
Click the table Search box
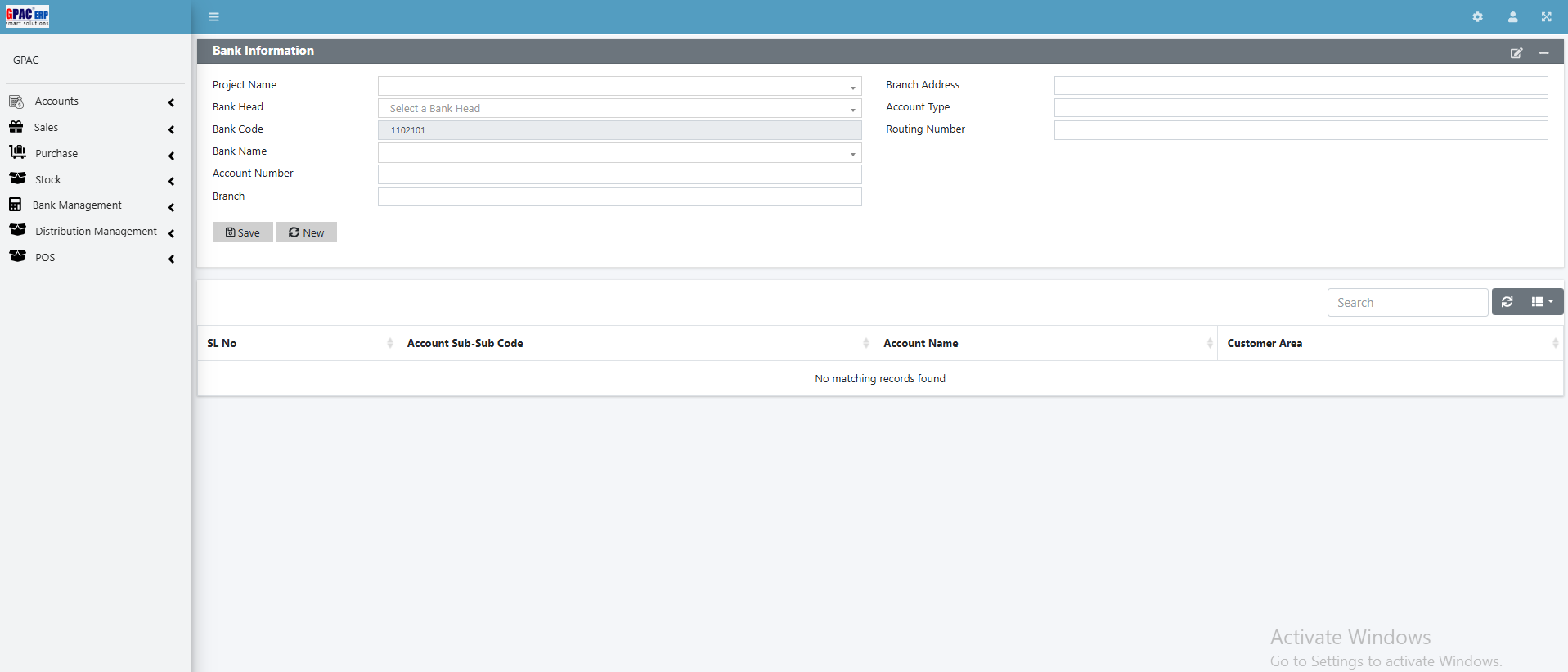[1407, 302]
